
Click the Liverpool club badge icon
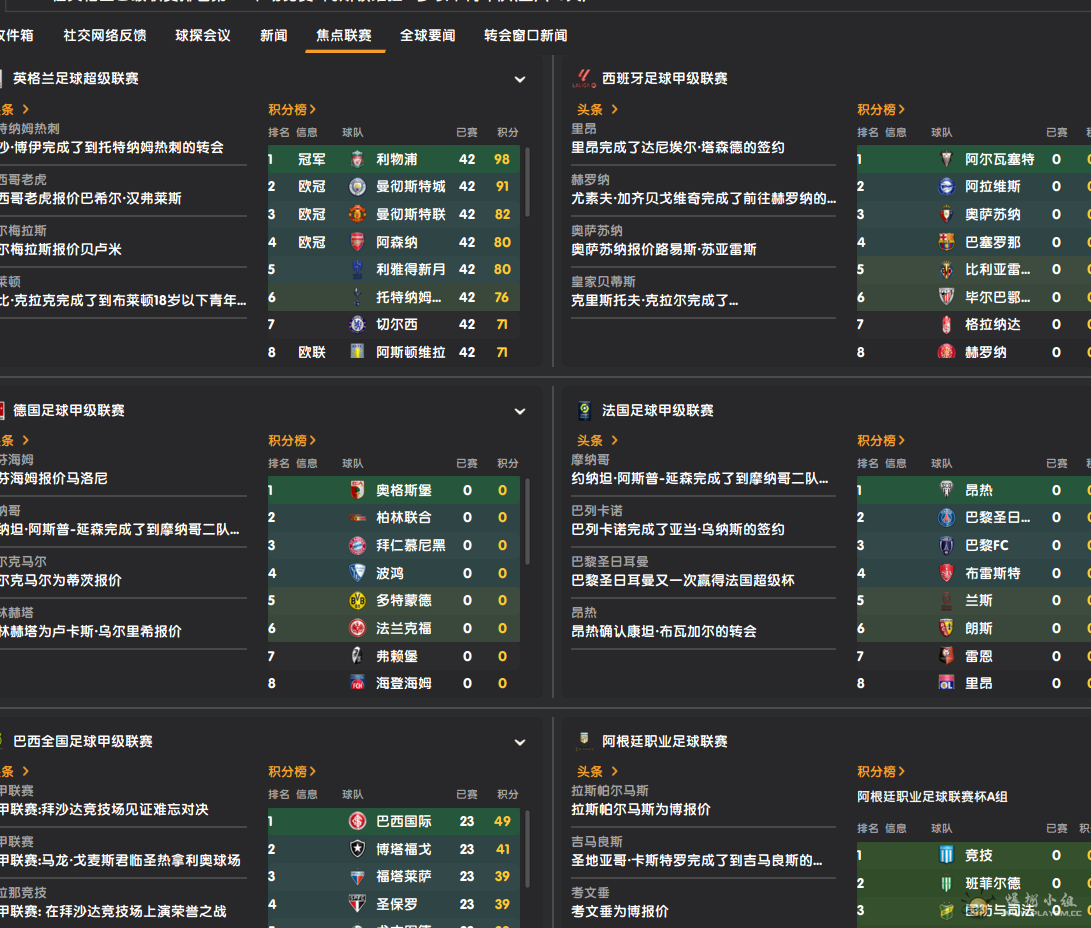click(x=358, y=159)
